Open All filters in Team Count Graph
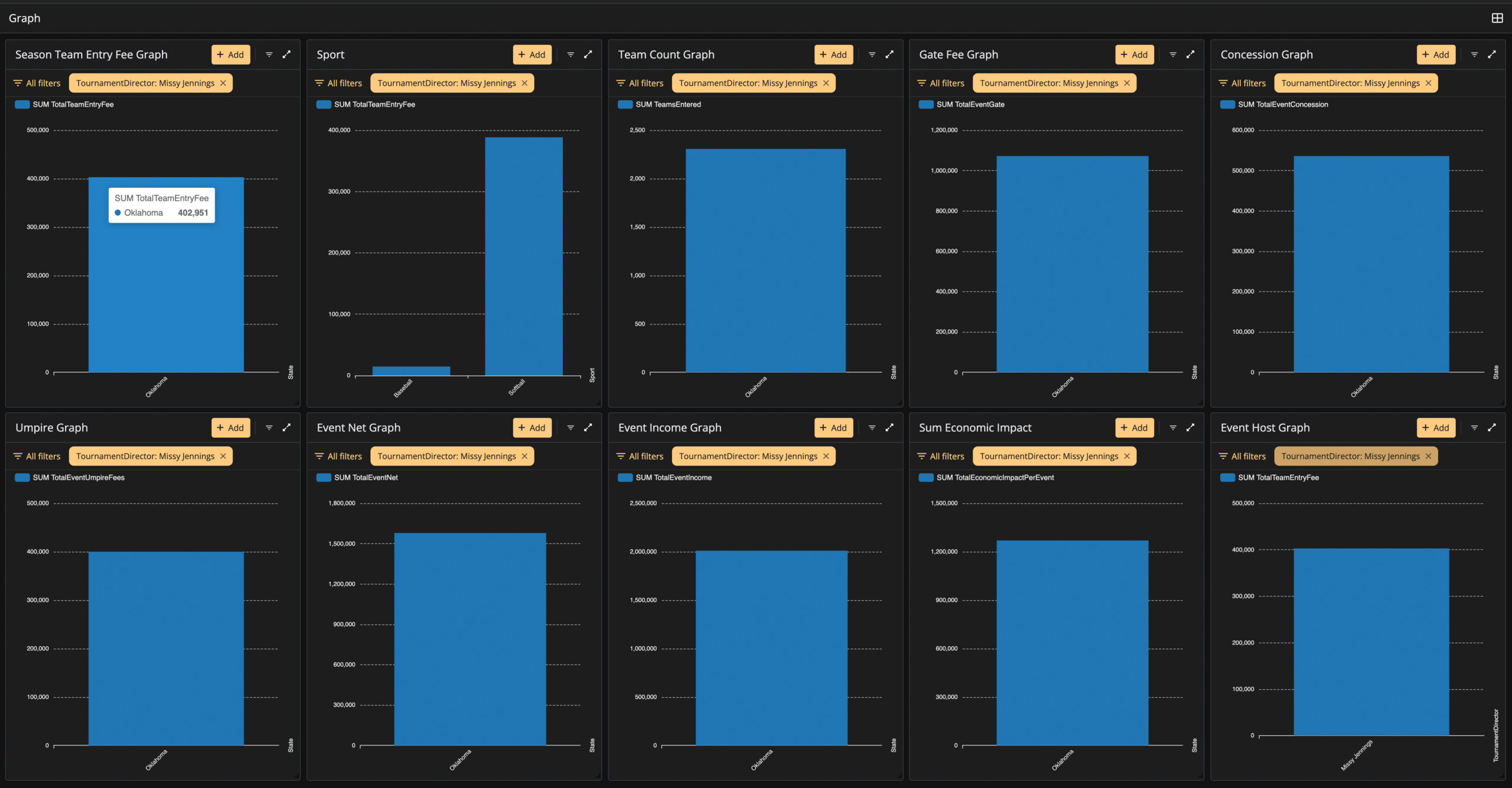The width and height of the screenshot is (1512, 788). (640, 83)
